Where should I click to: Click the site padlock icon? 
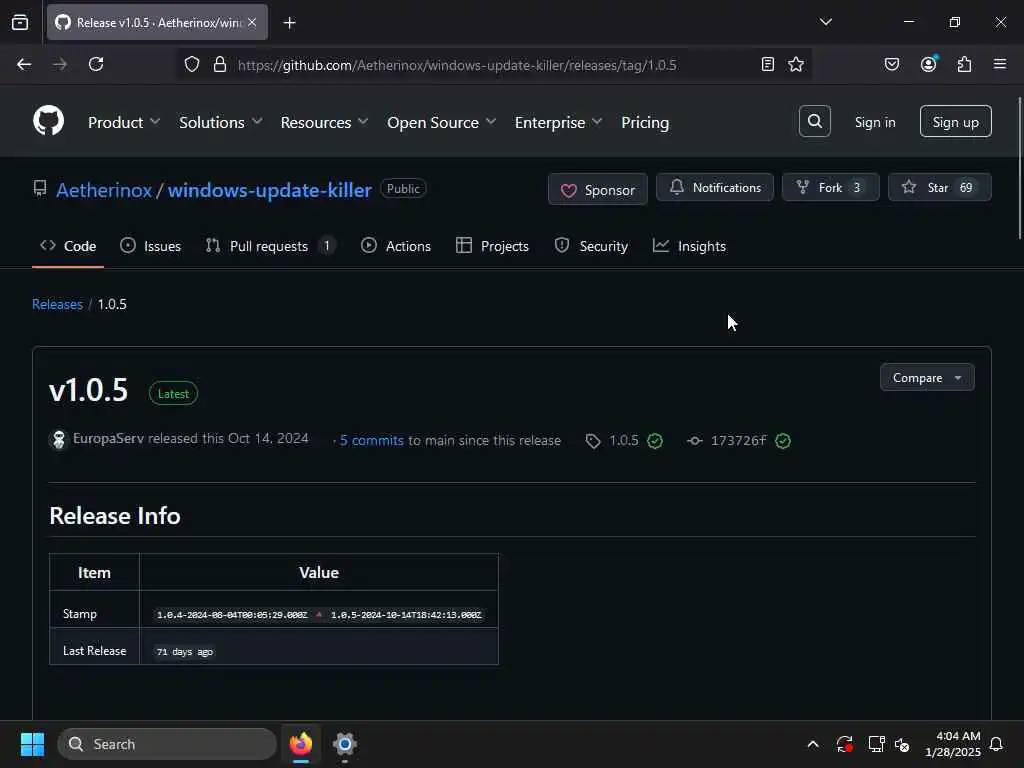[220, 64]
